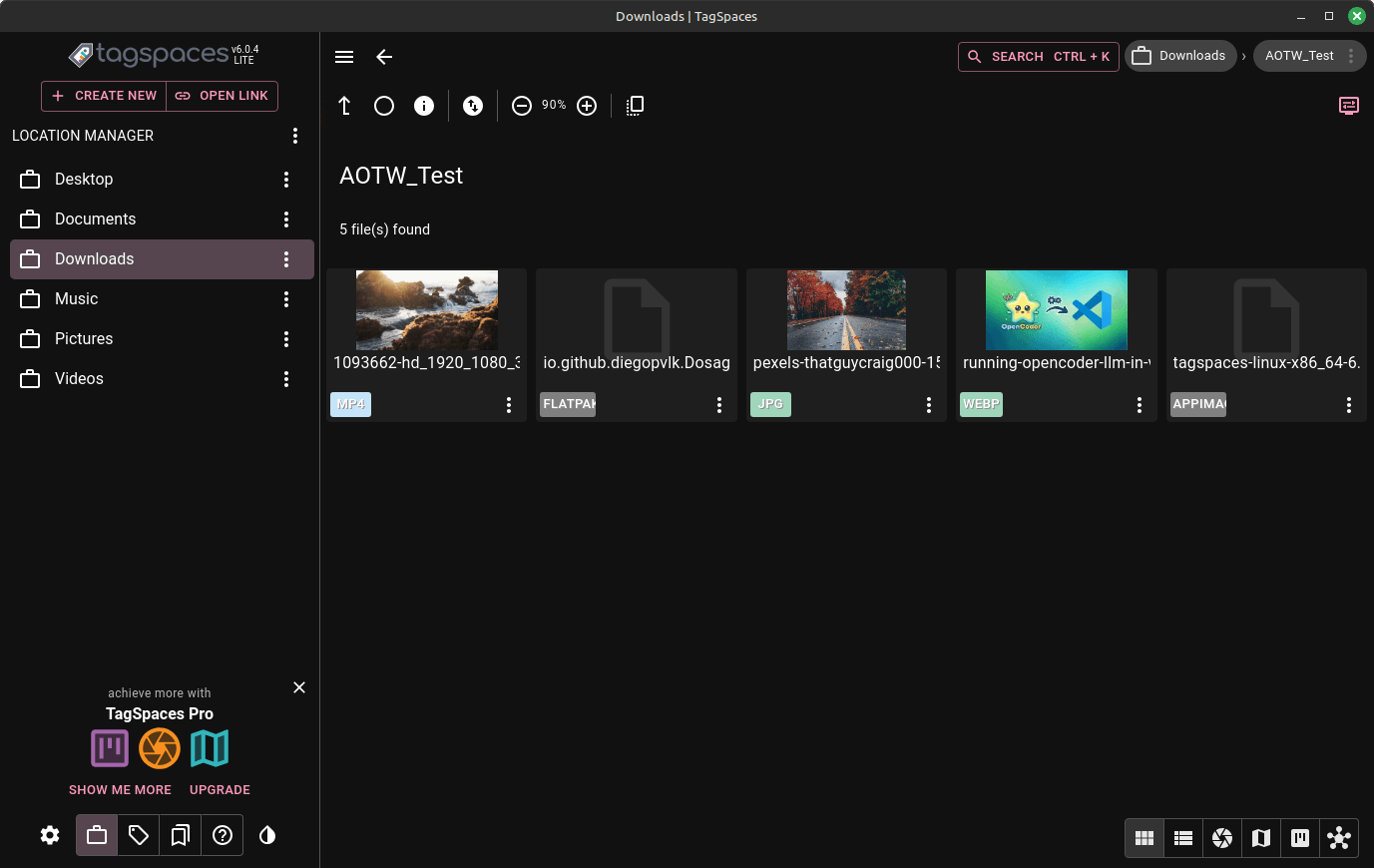The width and height of the screenshot is (1374, 868).
Task: Toggle select-all entries with the circle icon
Action: pyautogui.click(x=384, y=105)
